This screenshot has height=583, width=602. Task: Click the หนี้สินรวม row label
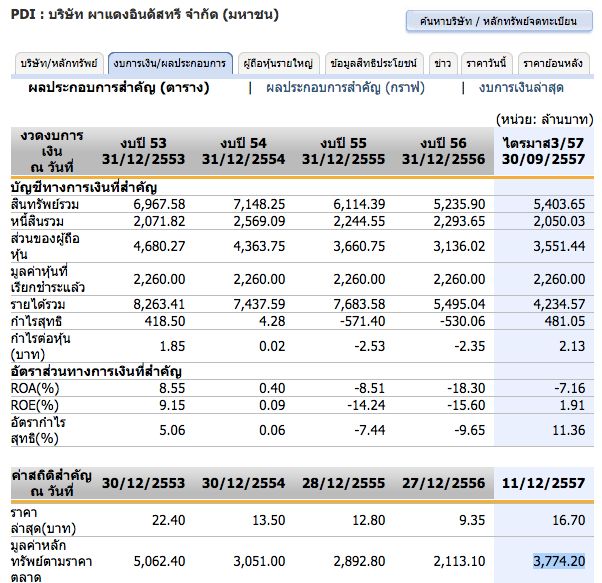click(37, 221)
